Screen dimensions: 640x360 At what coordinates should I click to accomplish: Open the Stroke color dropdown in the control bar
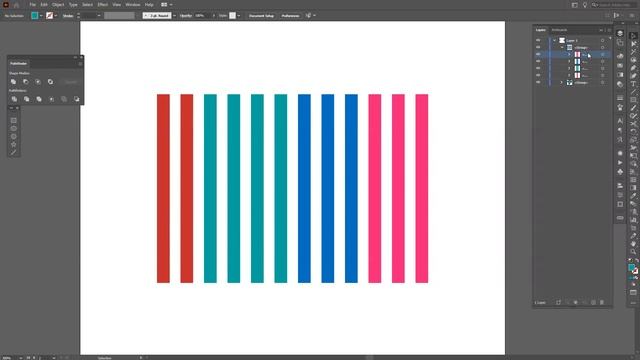pos(56,16)
